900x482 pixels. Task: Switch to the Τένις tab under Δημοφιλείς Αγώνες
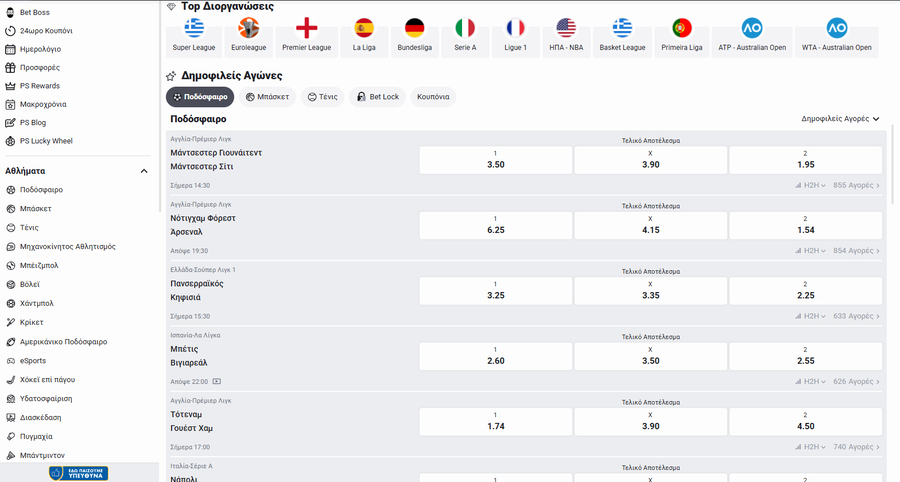point(323,97)
